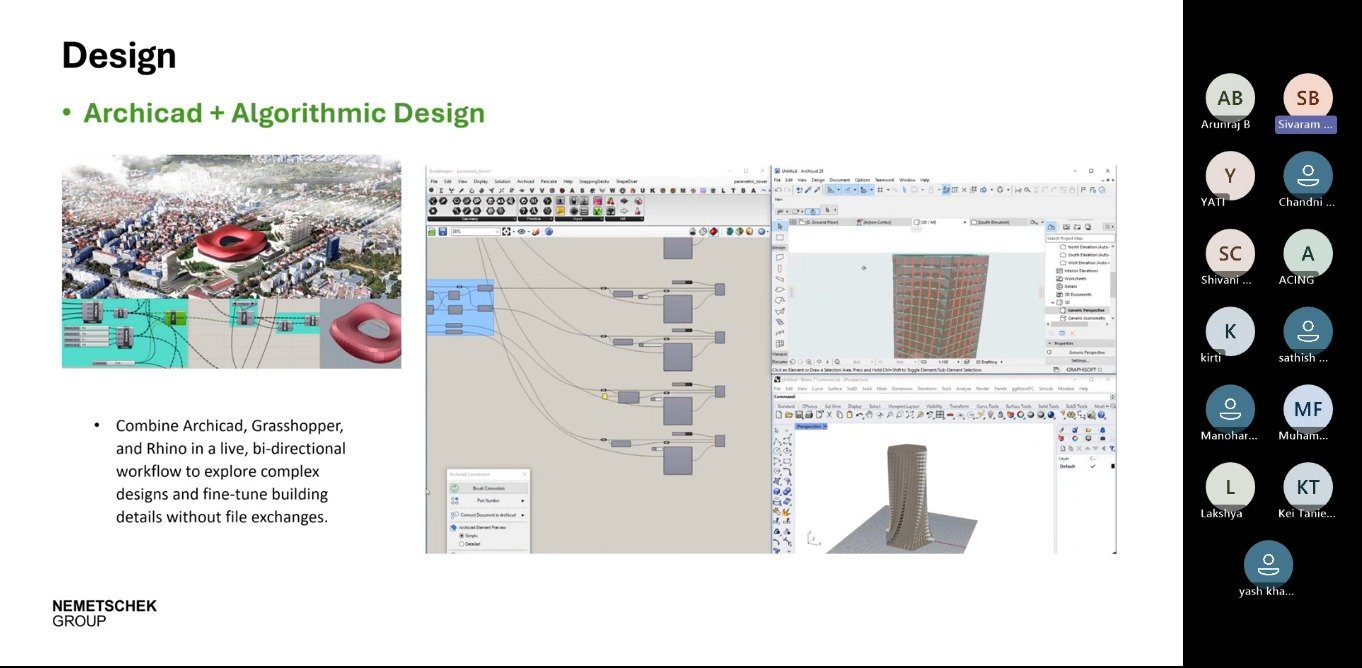
Task: Click the yellow node on Grasshopper canvas
Action: [605, 396]
